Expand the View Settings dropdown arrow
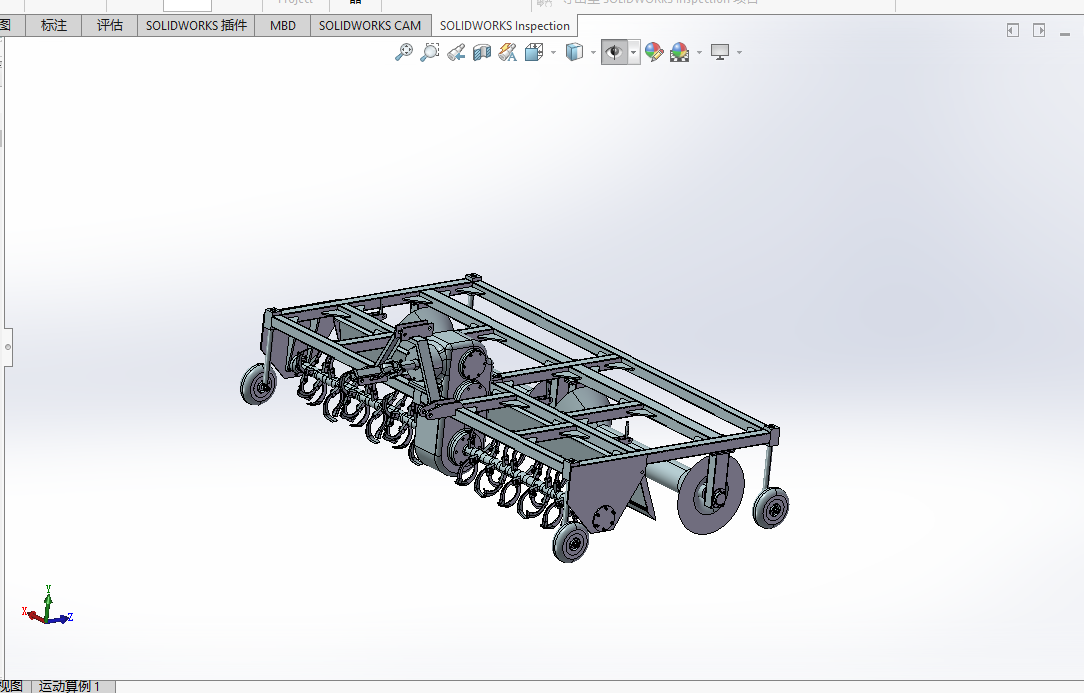The width and height of the screenshot is (1084, 693). tap(739, 53)
